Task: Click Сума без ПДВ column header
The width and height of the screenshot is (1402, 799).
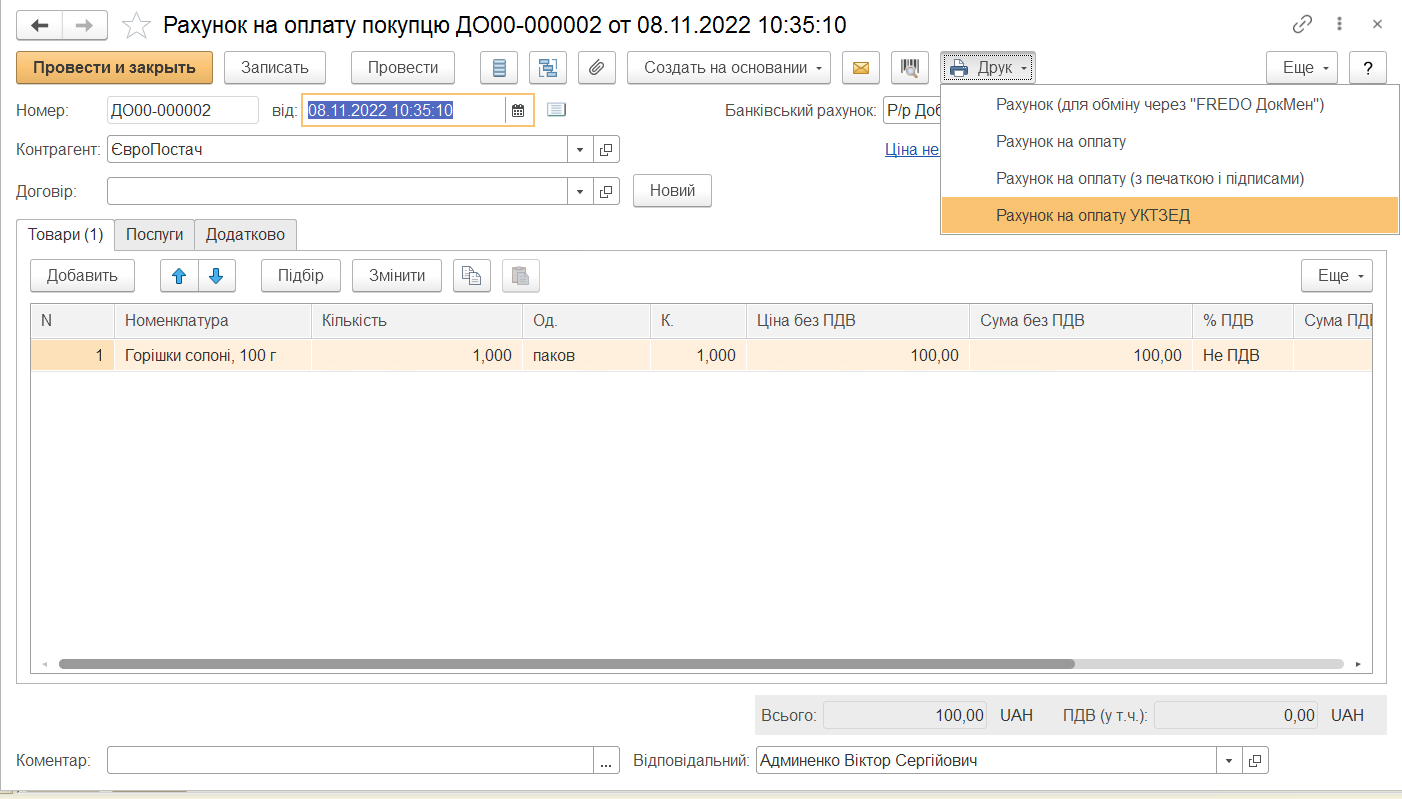Action: (x=1081, y=321)
